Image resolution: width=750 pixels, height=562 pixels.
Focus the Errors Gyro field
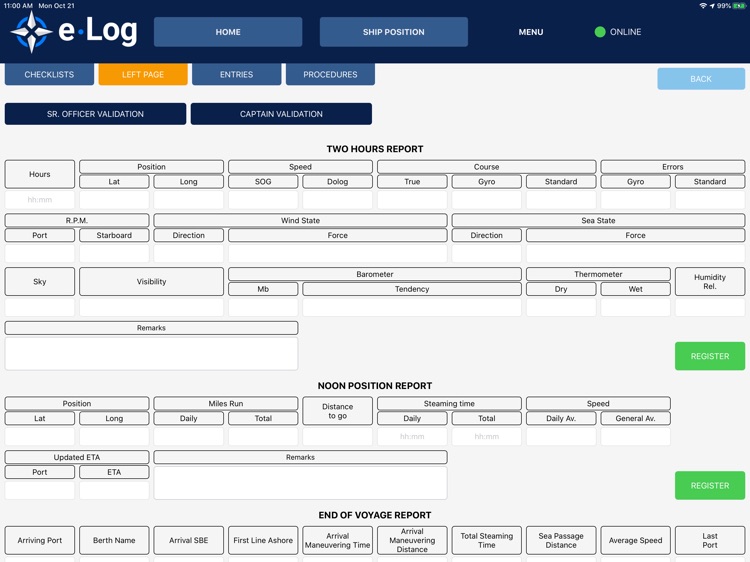(x=636, y=199)
